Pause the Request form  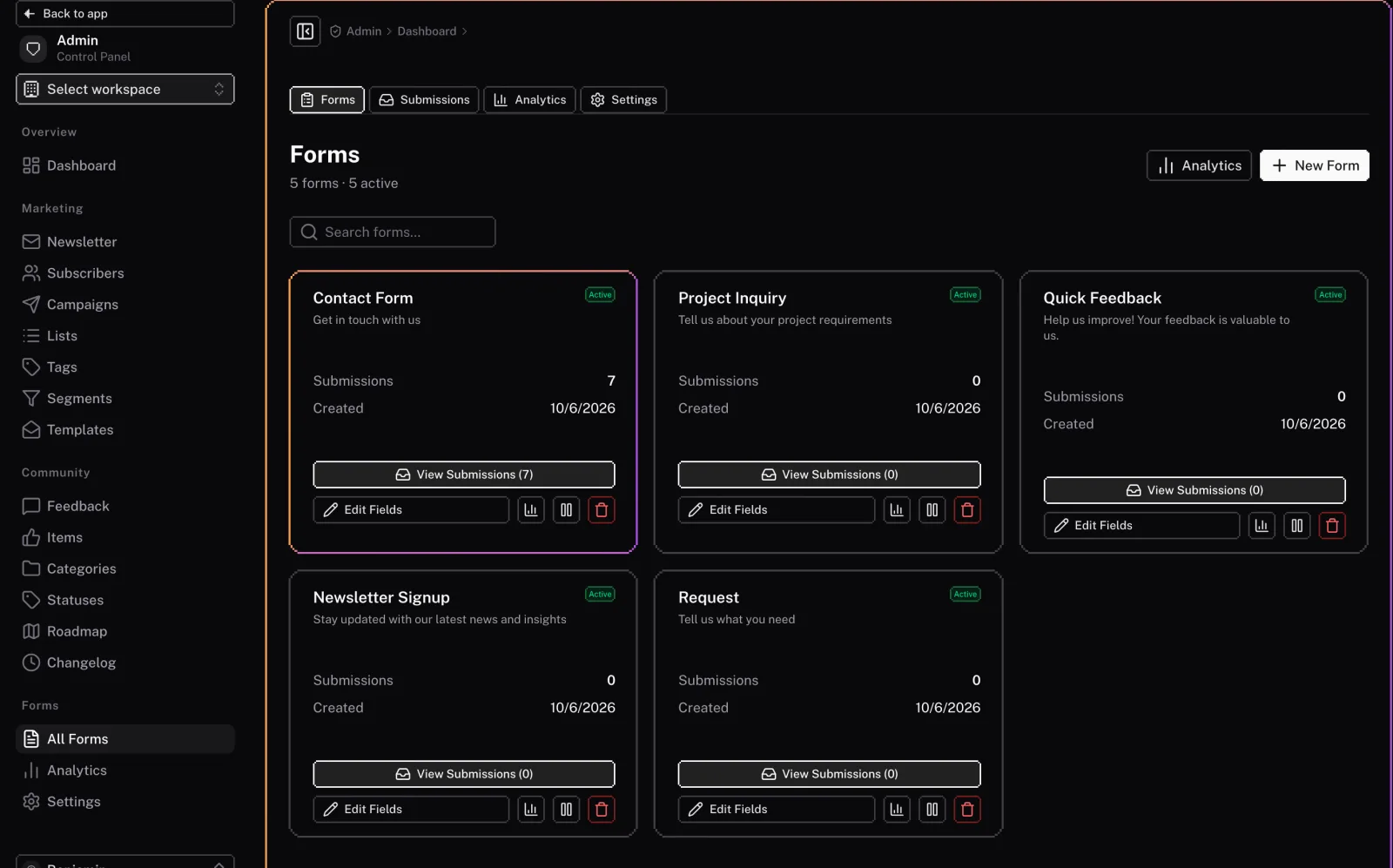(x=932, y=810)
